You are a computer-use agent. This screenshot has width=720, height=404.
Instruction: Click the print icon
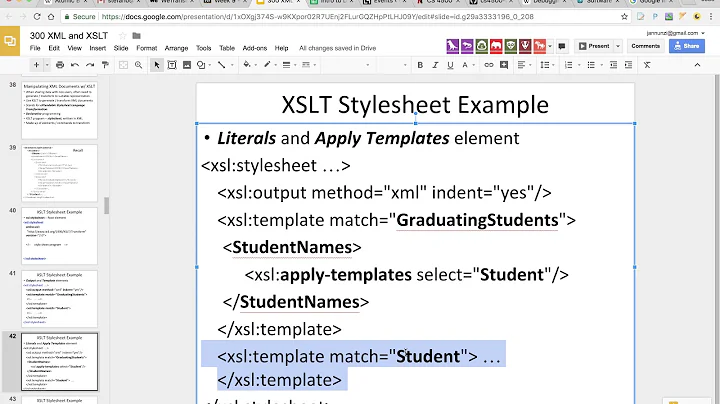(60, 65)
